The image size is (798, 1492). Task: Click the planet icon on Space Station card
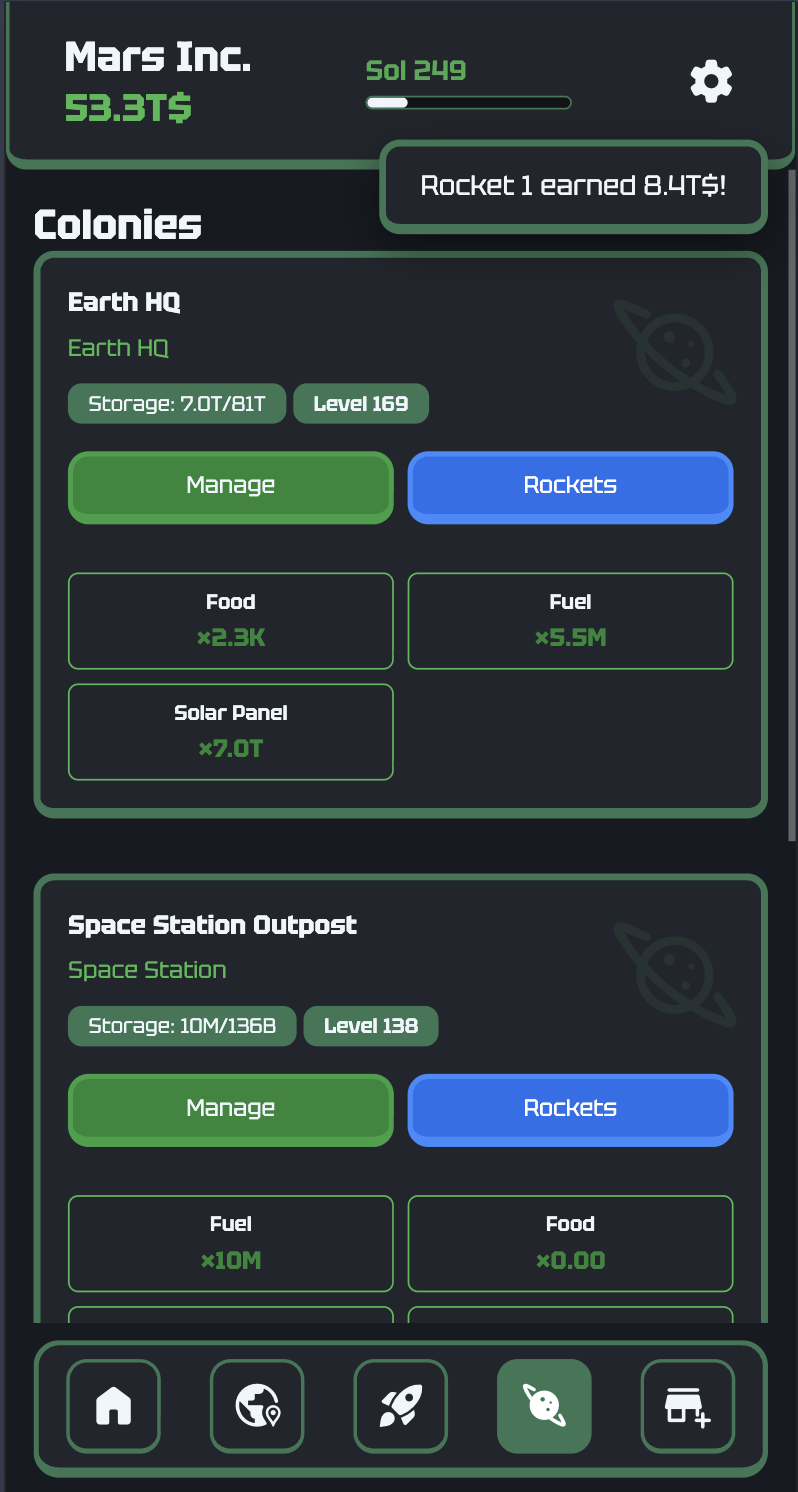[x=675, y=974]
